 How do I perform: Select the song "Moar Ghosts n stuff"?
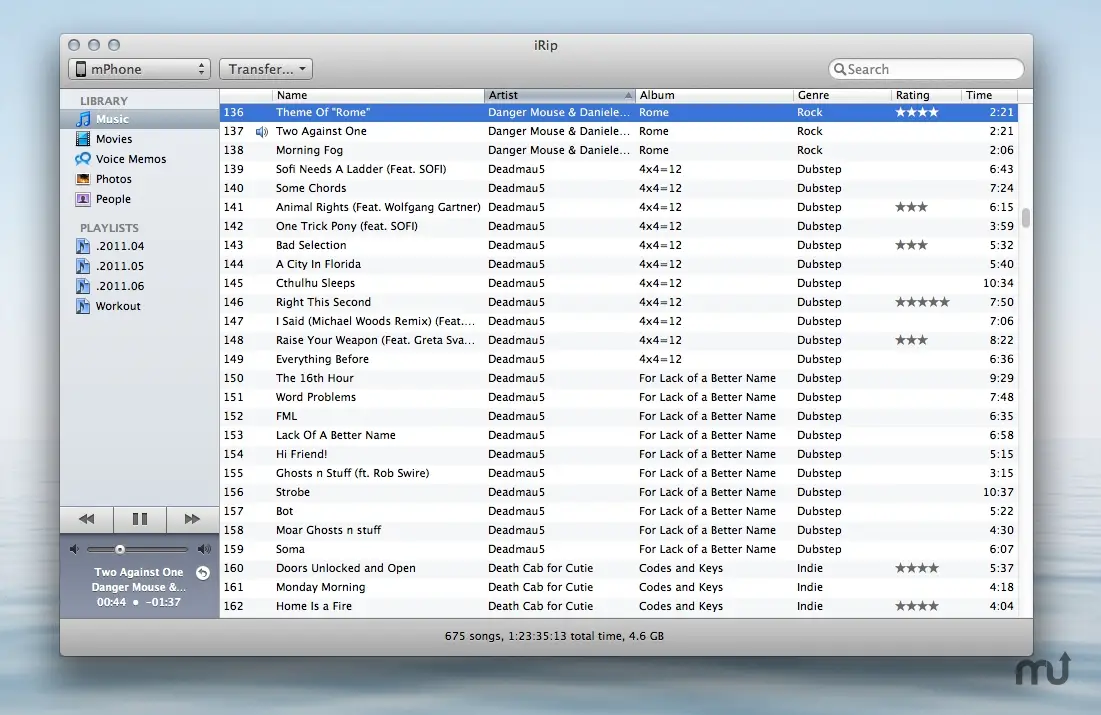[x=619, y=530]
